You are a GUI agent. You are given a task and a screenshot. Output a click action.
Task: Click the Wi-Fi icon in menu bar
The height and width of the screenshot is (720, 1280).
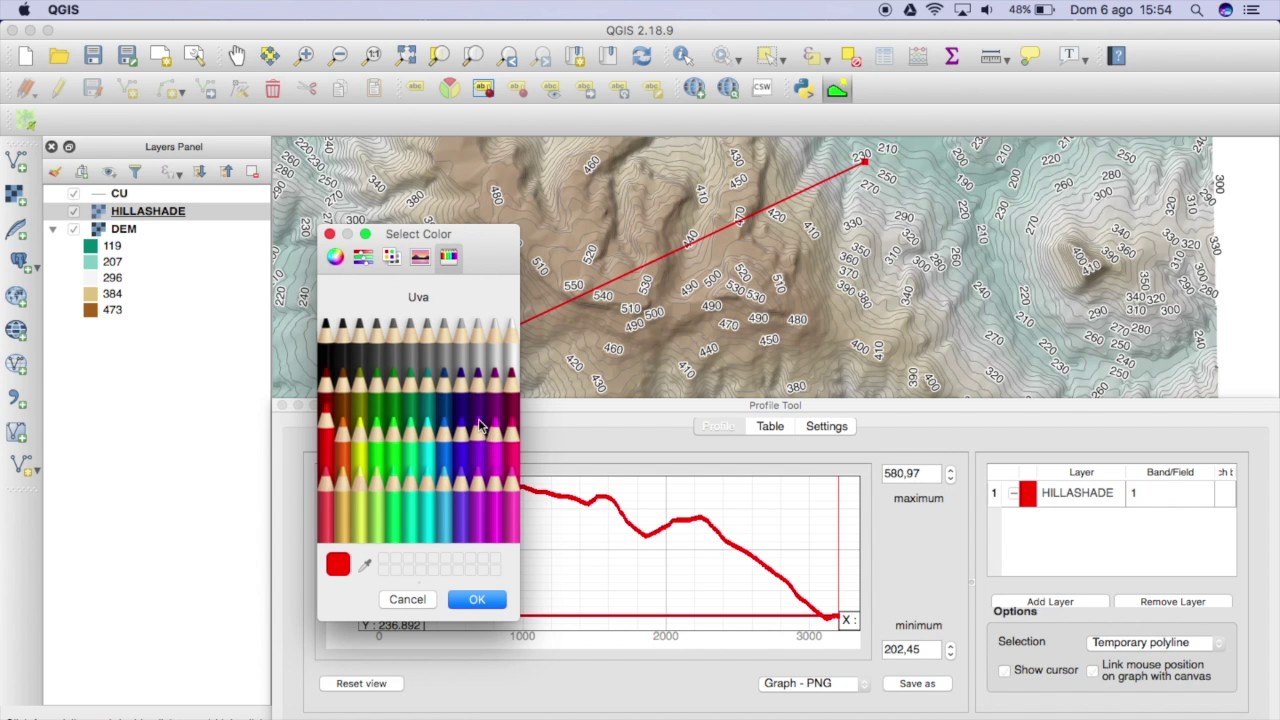tap(935, 10)
